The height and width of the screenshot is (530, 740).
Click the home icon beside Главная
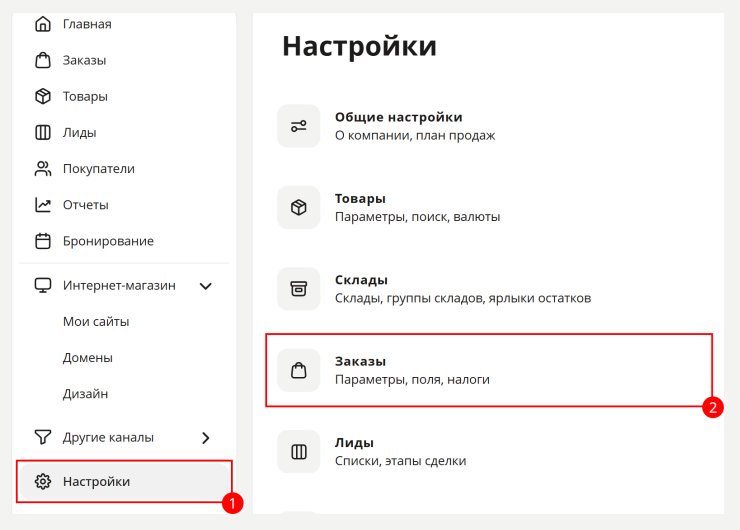43,24
